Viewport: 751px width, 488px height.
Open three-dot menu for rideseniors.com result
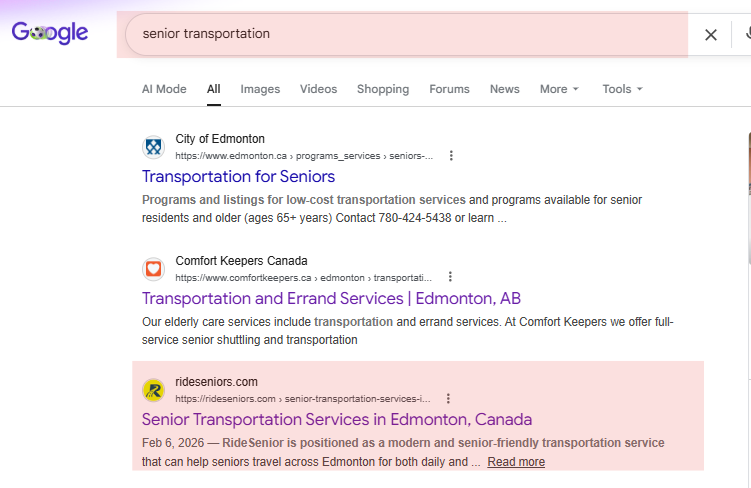[448, 398]
